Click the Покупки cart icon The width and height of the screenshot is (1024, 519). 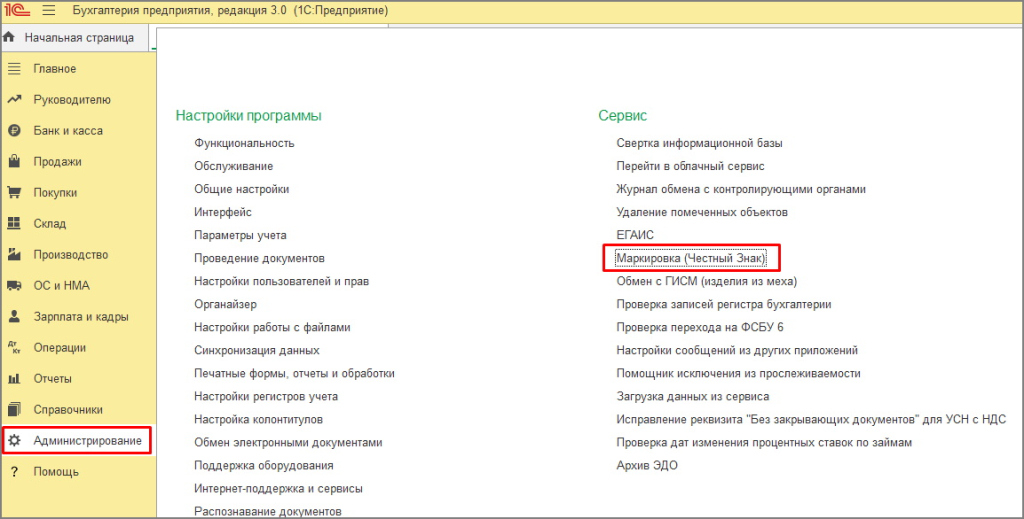[x=14, y=193]
